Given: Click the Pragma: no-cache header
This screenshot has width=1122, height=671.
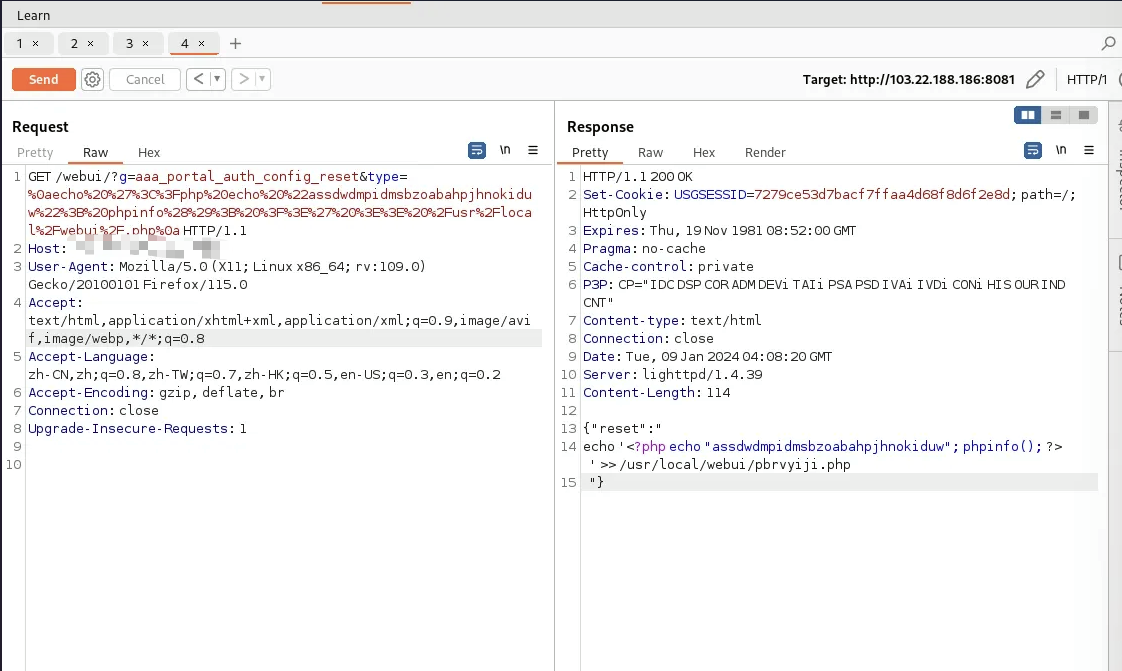Looking at the screenshot, I should click(x=644, y=248).
